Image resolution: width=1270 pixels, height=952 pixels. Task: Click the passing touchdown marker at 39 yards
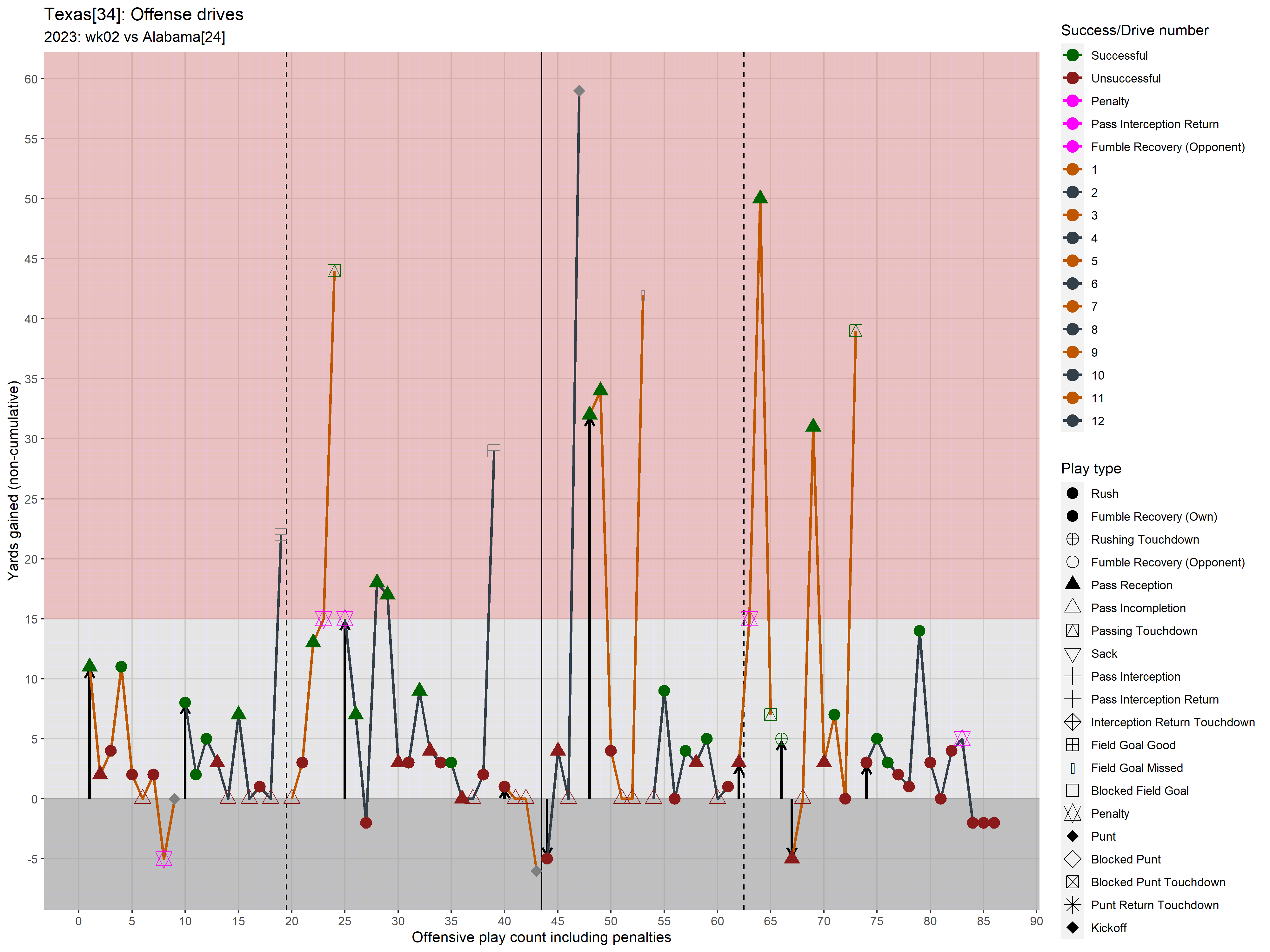point(855,331)
